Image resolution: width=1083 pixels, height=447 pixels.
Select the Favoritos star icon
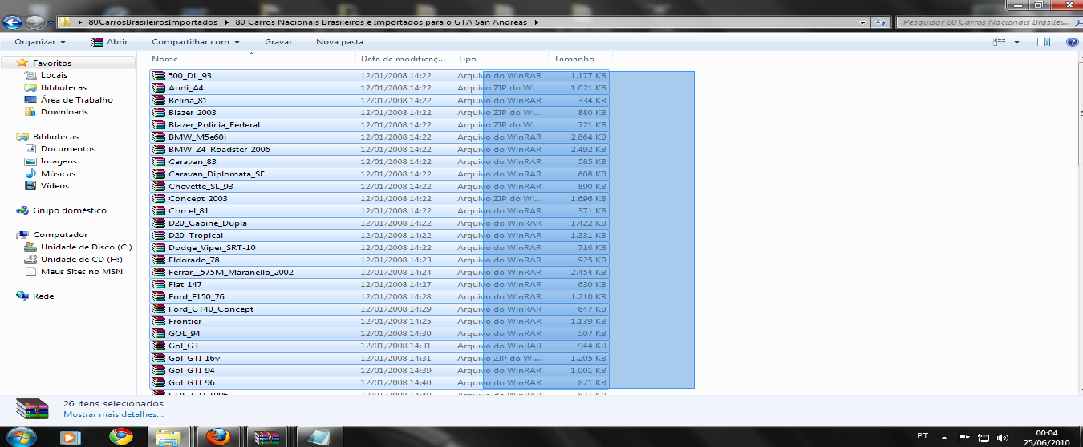pyautogui.click(x=21, y=63)
